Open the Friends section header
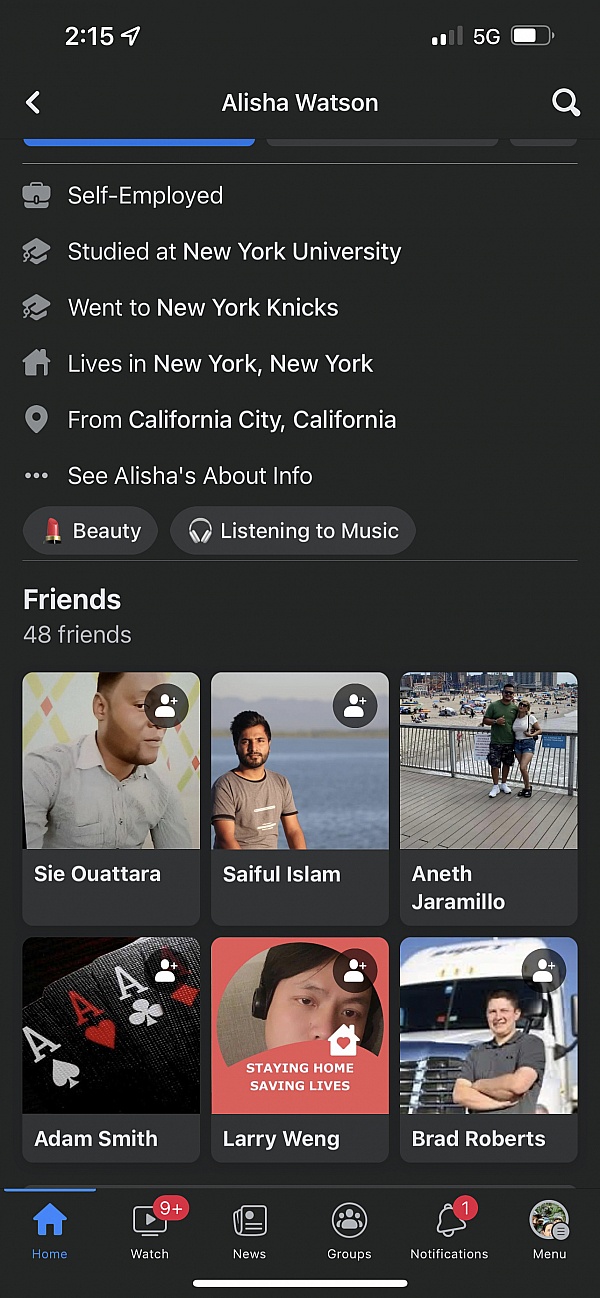 [72, 600]
